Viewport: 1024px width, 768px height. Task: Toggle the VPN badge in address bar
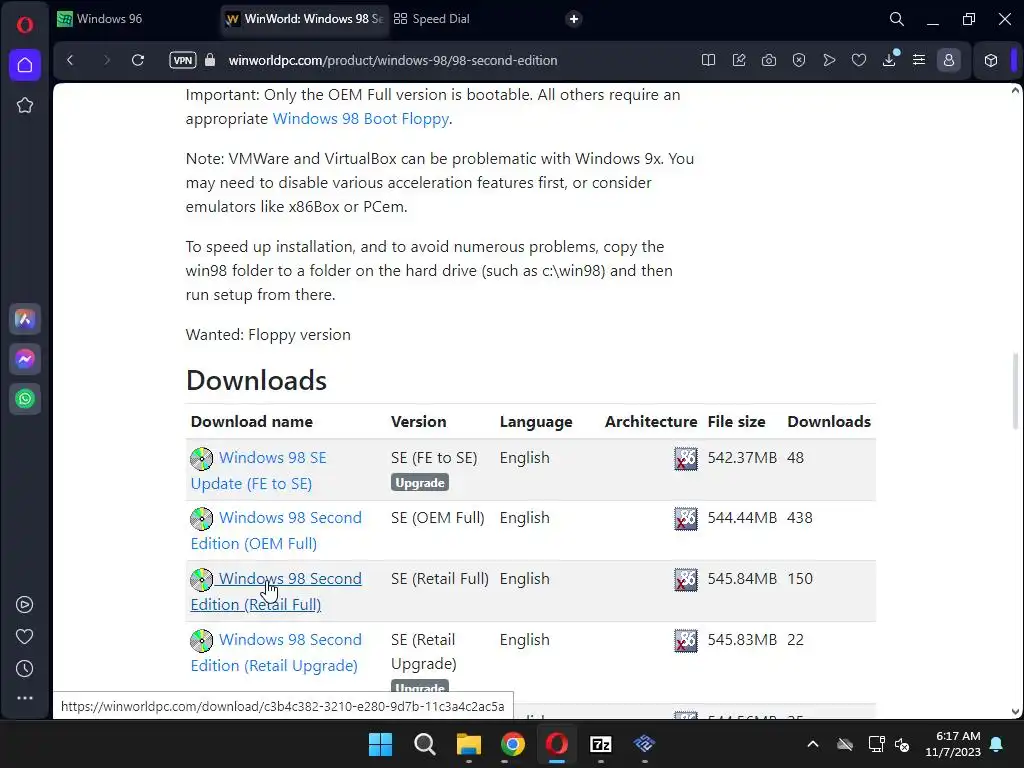pos(183,60)
